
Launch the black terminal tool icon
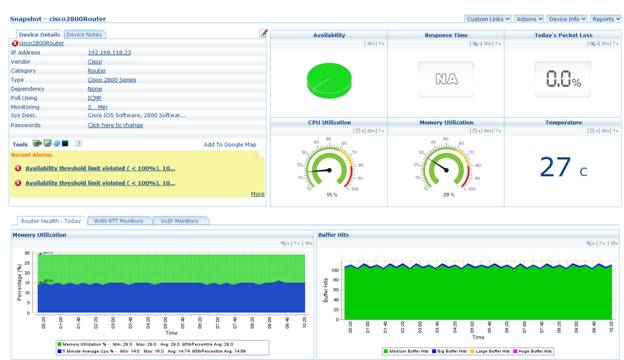click(x=65, y=143)
